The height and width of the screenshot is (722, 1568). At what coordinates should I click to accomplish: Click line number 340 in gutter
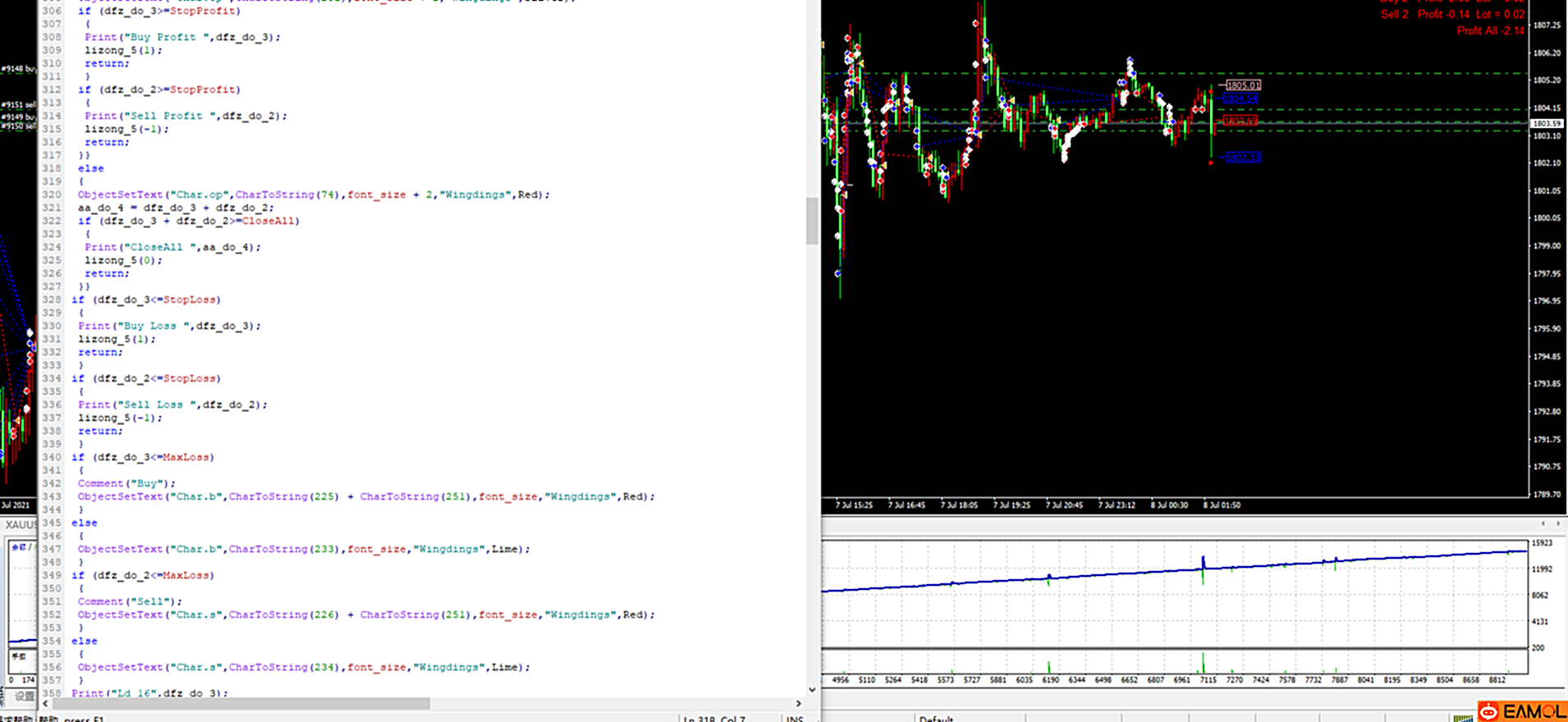(52, 457)
